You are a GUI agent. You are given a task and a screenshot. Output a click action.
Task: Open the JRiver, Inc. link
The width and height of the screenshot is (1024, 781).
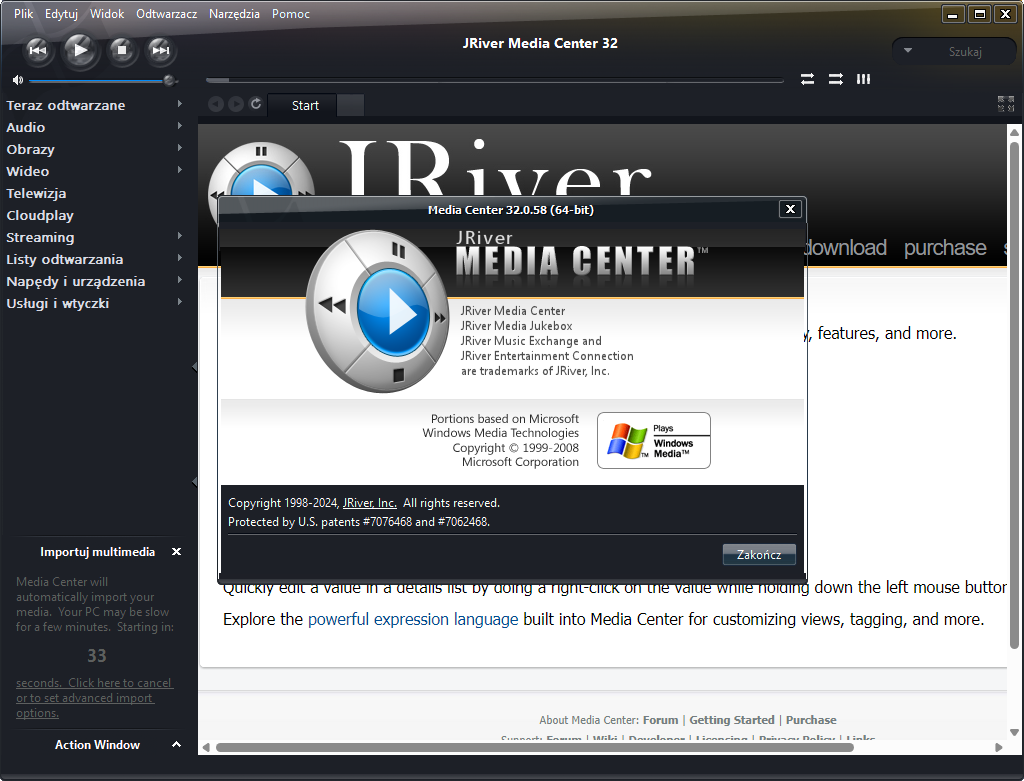pyautogui.click(x=370, y=503)
